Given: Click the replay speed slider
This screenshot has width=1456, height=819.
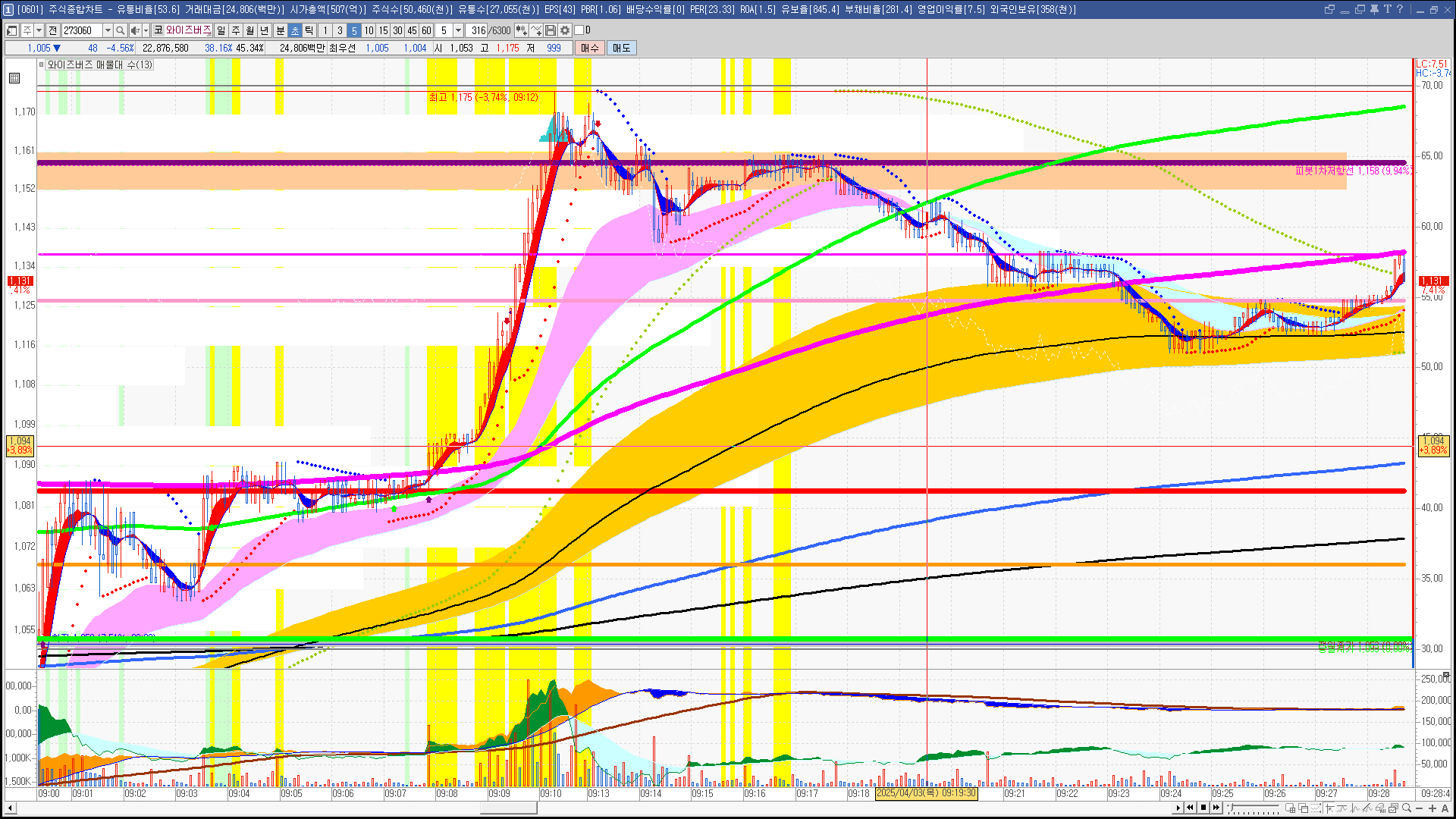Looking at the screenshot, I should click(x=1254, y=808).
